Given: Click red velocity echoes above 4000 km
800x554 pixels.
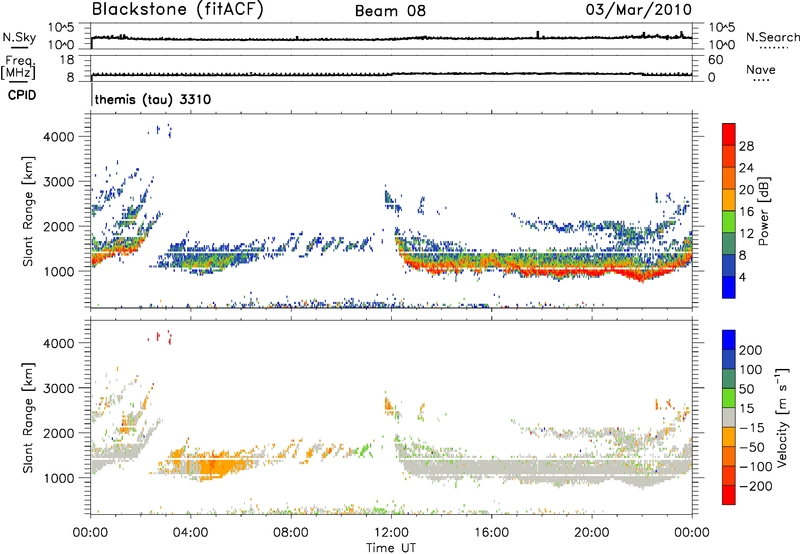Looking at the screenshot, I should click(160, 337).
